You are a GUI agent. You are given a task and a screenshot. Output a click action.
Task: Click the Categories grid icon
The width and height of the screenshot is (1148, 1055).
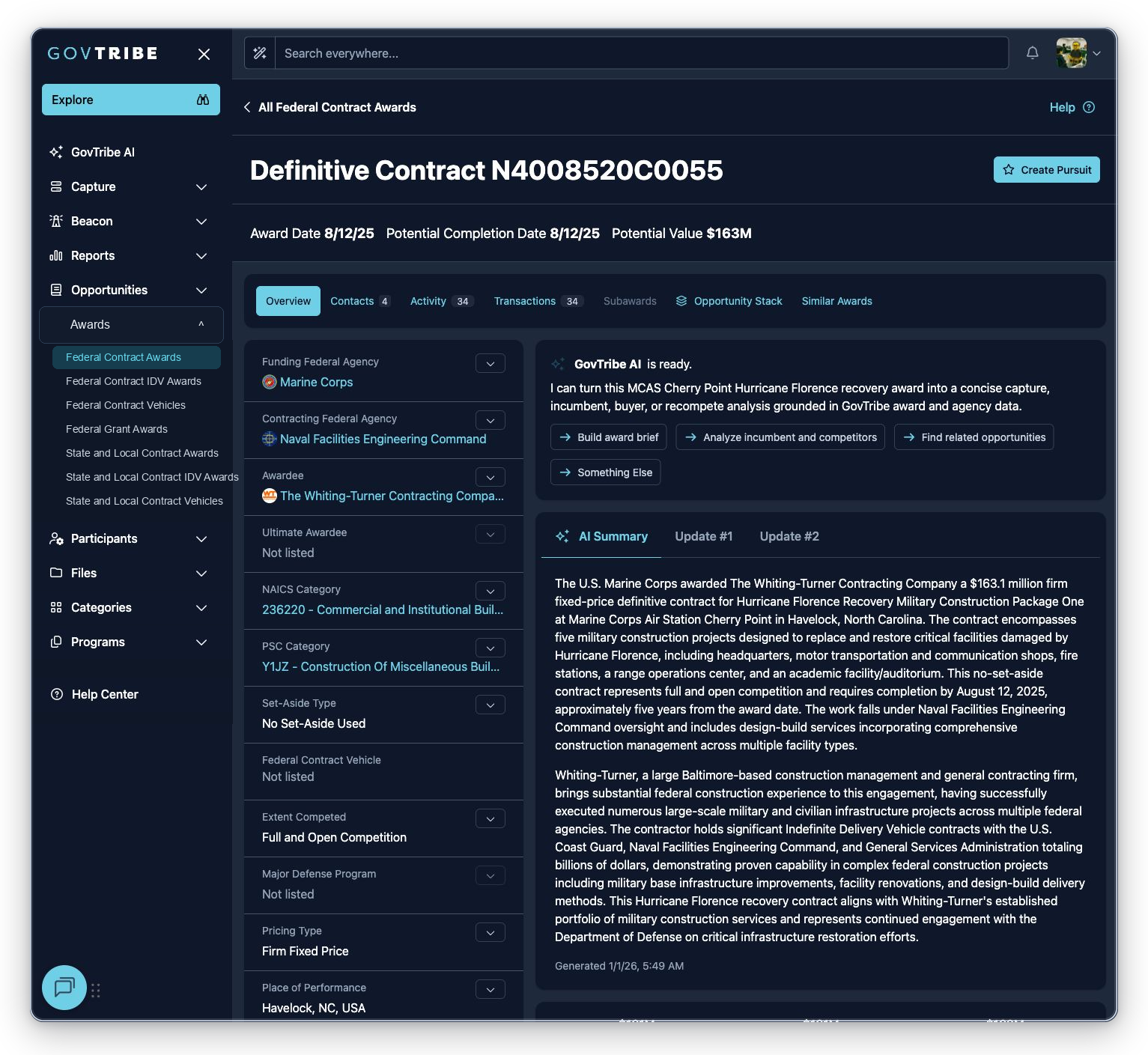click(56, 607)
